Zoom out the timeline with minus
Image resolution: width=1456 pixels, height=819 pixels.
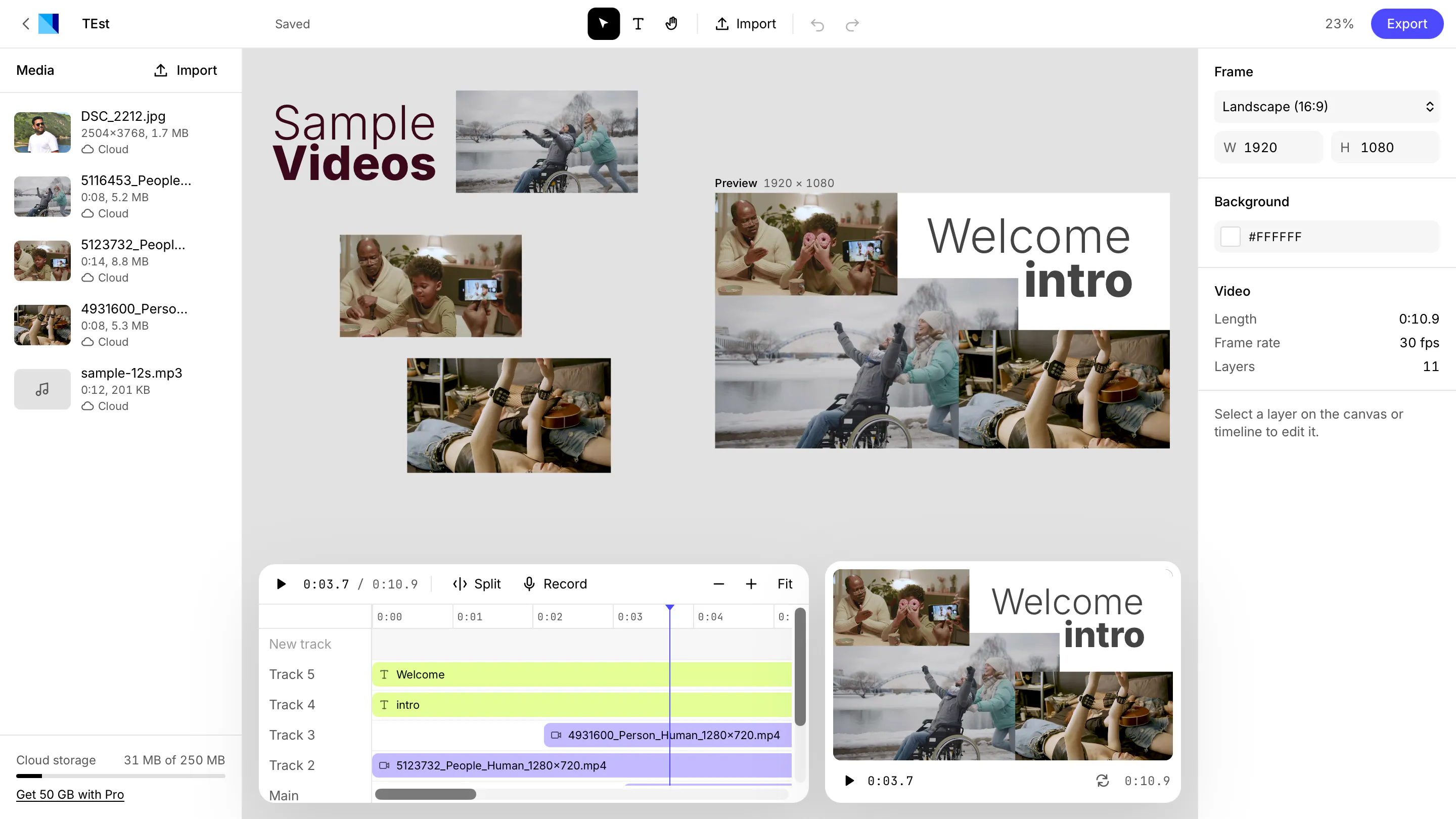(718, 584)
